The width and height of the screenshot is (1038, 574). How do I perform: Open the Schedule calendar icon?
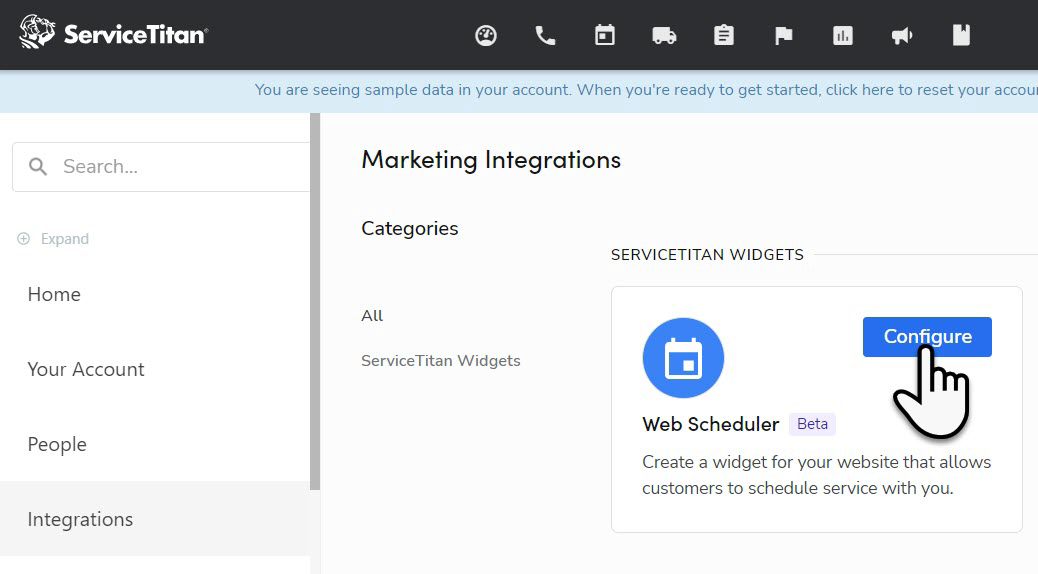pos(605,36)
